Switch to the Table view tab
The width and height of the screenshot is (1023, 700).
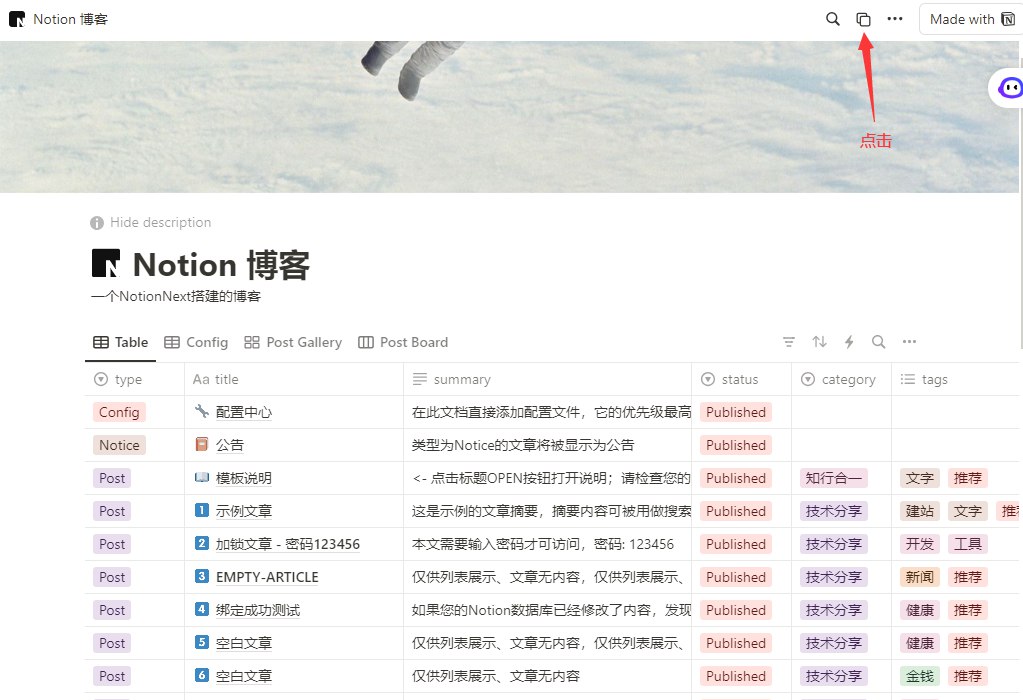[121, 342]
